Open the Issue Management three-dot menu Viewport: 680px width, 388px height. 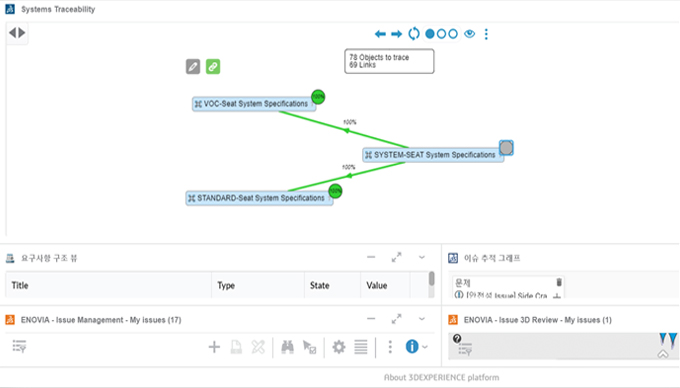[390, 347]
